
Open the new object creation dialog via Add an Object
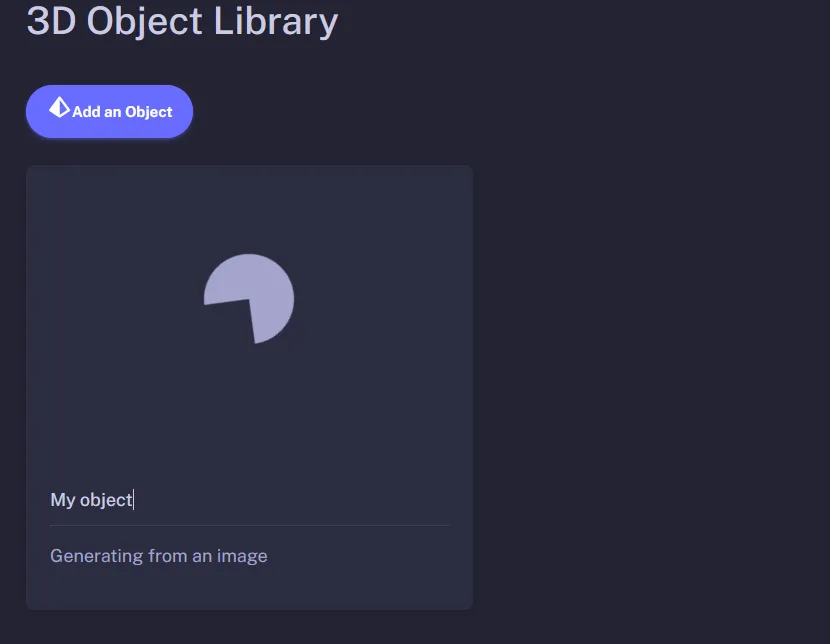pos(109,111)
